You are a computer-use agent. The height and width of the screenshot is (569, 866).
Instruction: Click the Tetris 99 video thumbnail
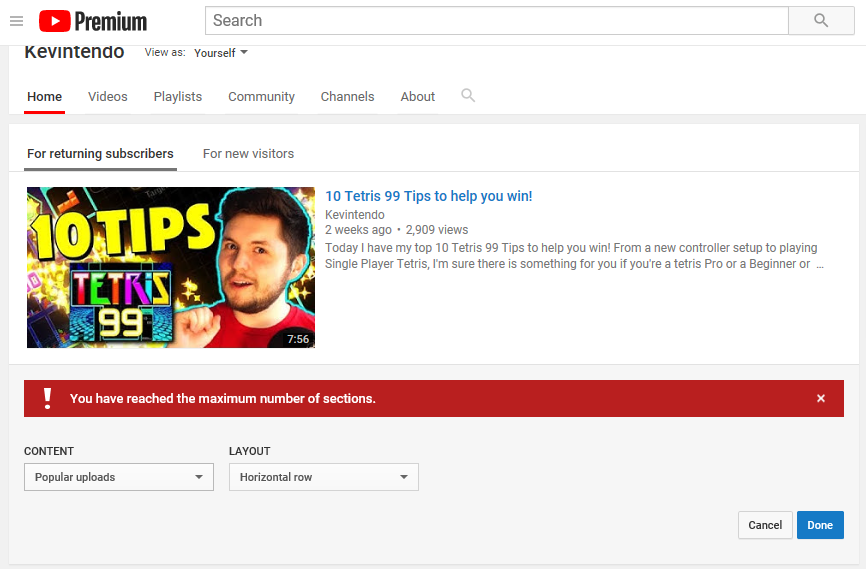(171, 267)
